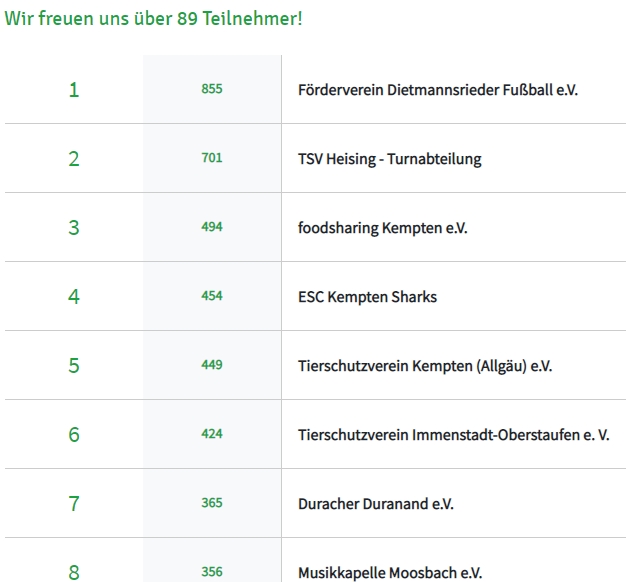
Task: Open foodsharing Kempten e.V. entry
Action: 383,227
